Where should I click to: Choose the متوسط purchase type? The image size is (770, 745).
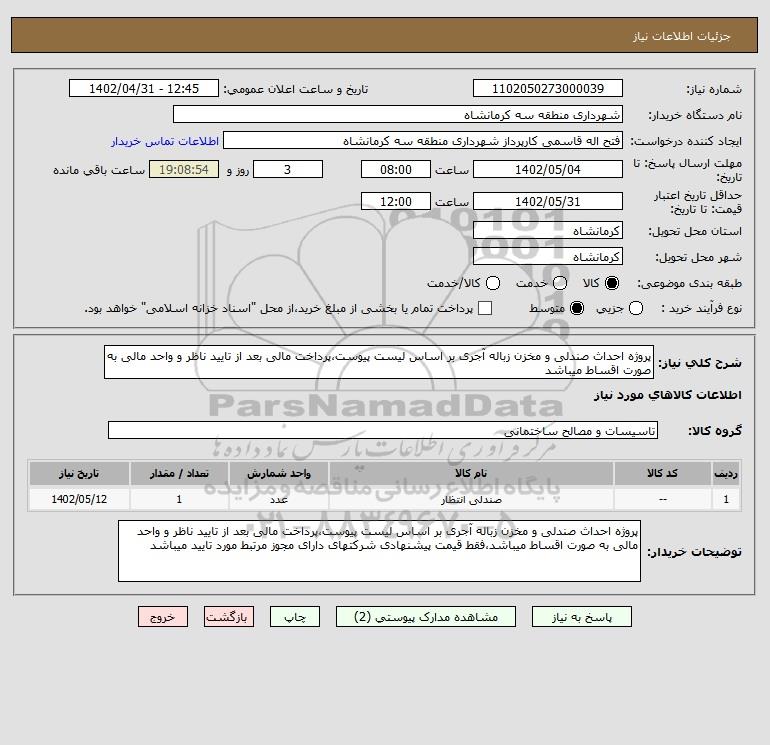(577, 308)
